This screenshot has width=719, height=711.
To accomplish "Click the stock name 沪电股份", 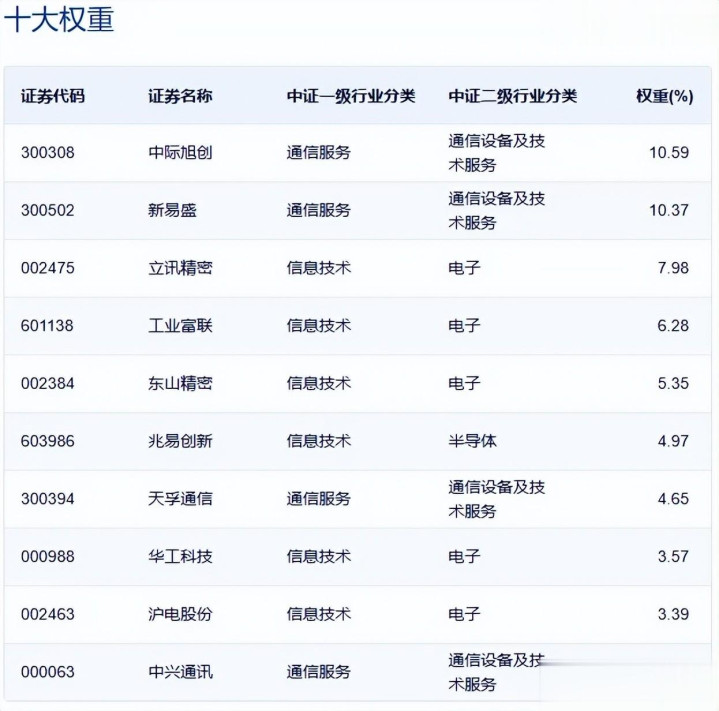I will tap(180, 614).
